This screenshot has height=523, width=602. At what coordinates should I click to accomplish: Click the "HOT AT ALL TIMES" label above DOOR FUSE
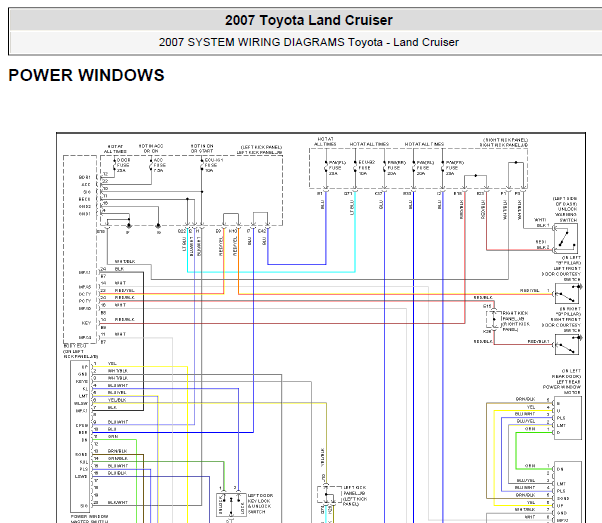[115, 149]
